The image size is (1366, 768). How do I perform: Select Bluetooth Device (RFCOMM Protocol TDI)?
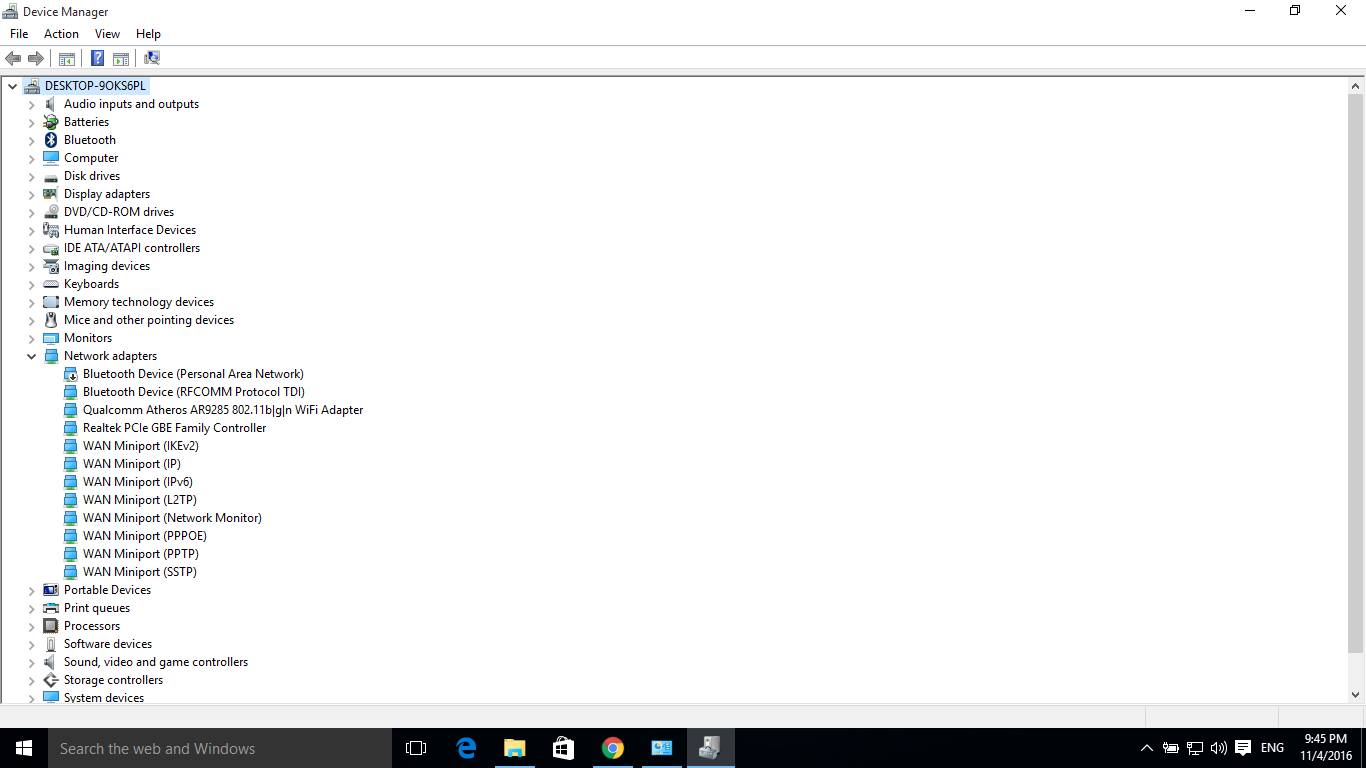194,392
